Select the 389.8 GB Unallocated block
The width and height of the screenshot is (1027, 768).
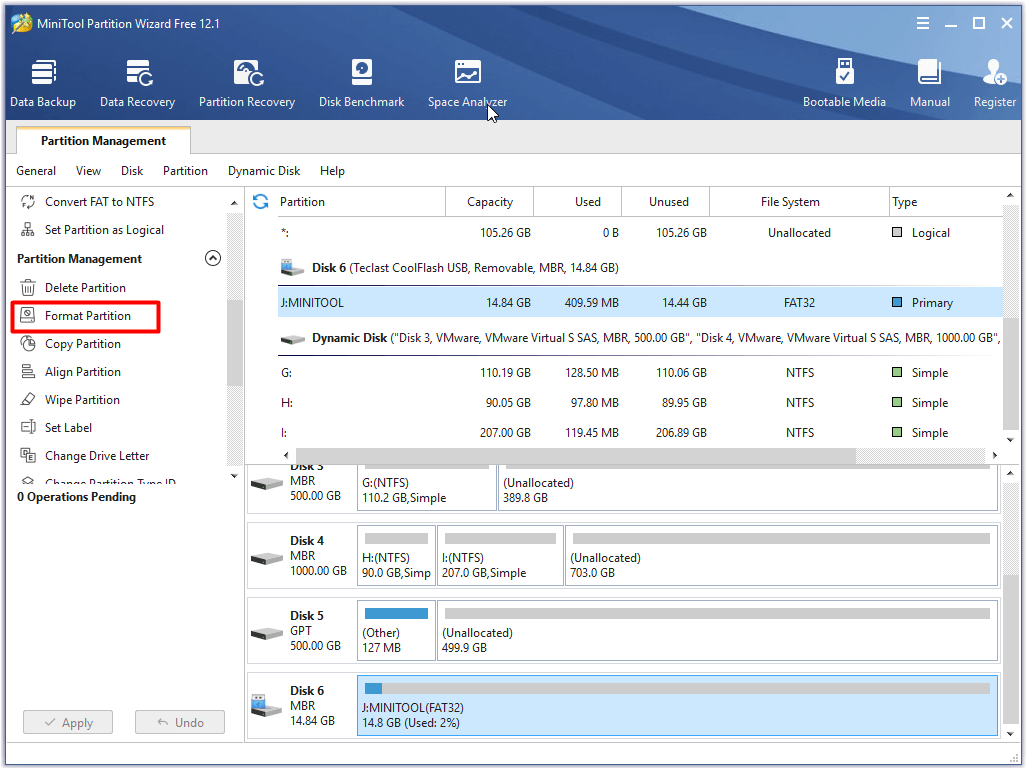pyautogui.click(x=748, y=488)
